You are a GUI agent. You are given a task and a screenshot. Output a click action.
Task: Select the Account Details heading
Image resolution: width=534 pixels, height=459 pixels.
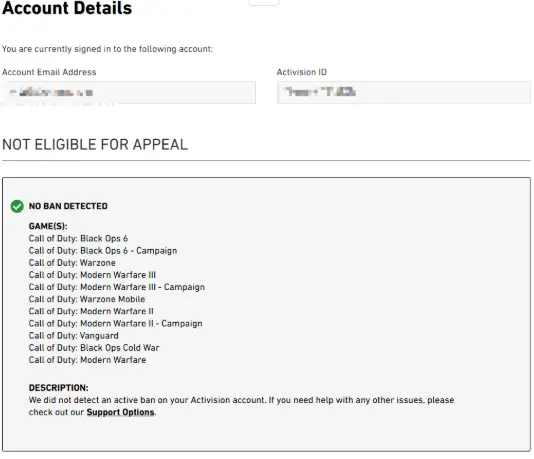67,8
